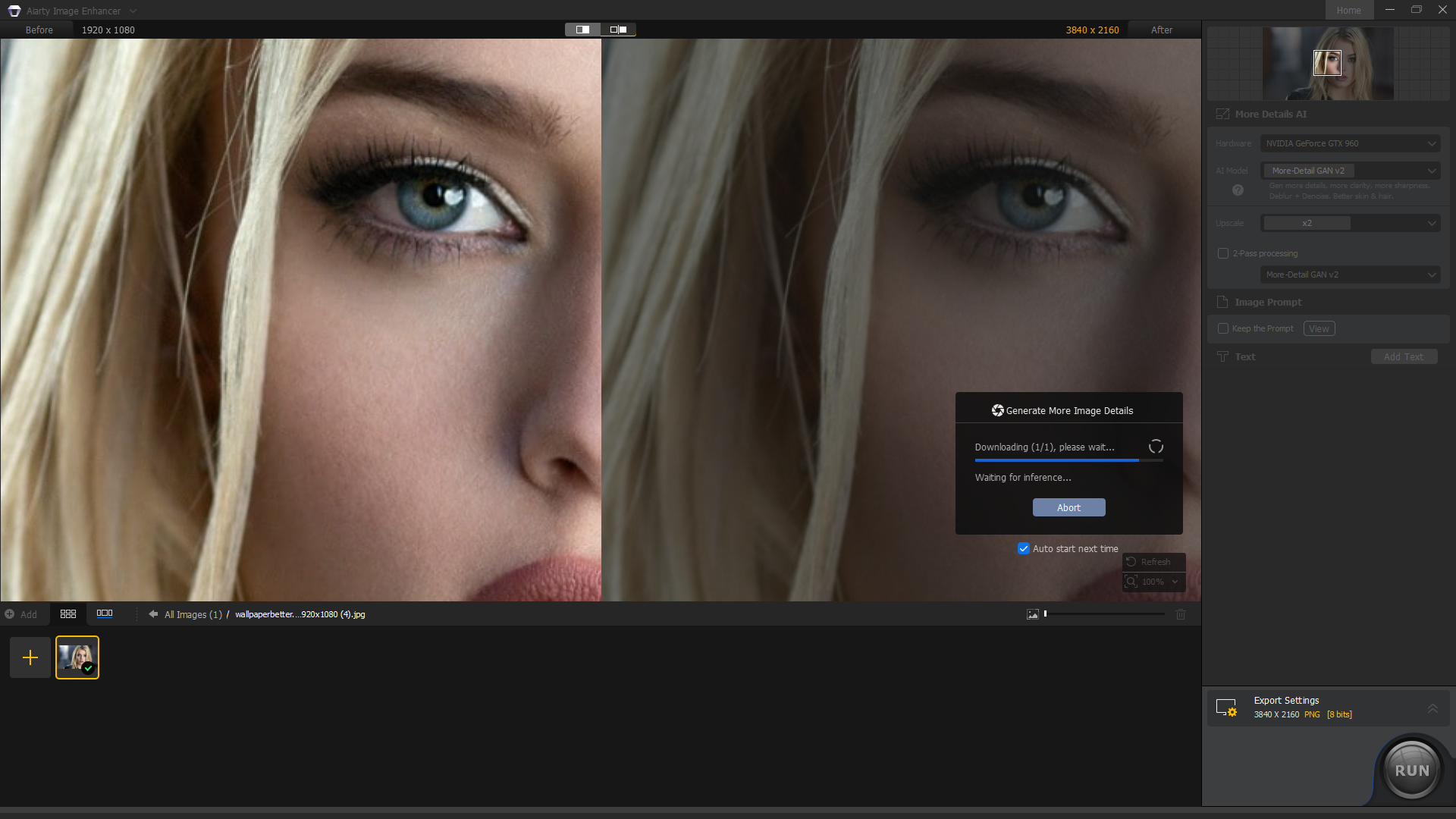Drag the before/after split slider
Viewport: 1456px width, 819px height.
coord(600,320)
